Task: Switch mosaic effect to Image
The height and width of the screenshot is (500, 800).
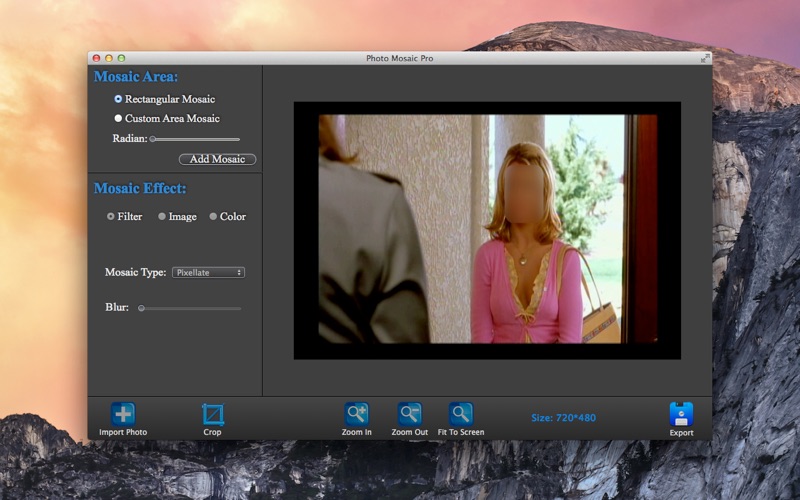Action: click(162, 216)
